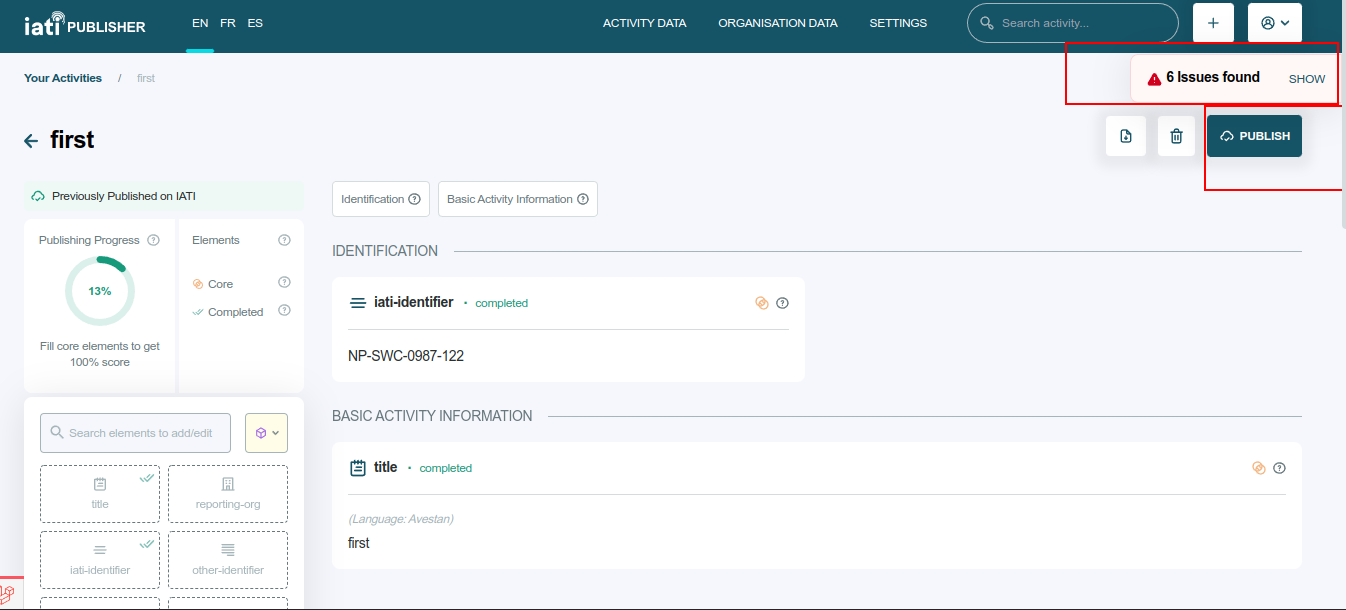Click the Language: Avestan label
1346x610 pixels.
click(x=401, y=519)
